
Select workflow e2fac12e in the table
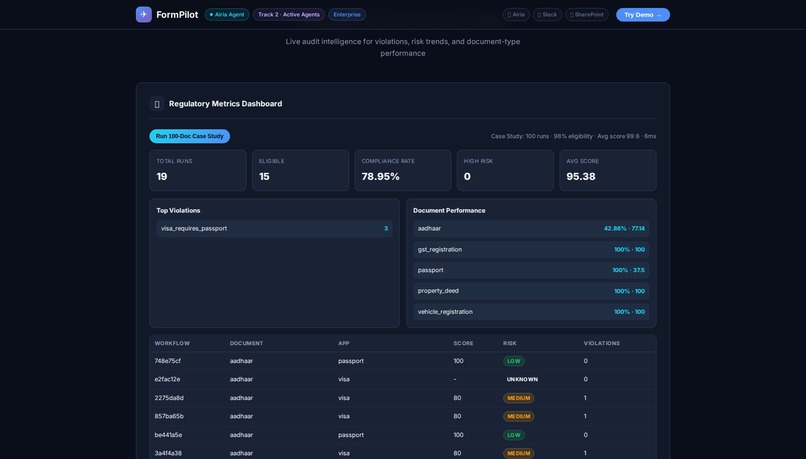402,379
